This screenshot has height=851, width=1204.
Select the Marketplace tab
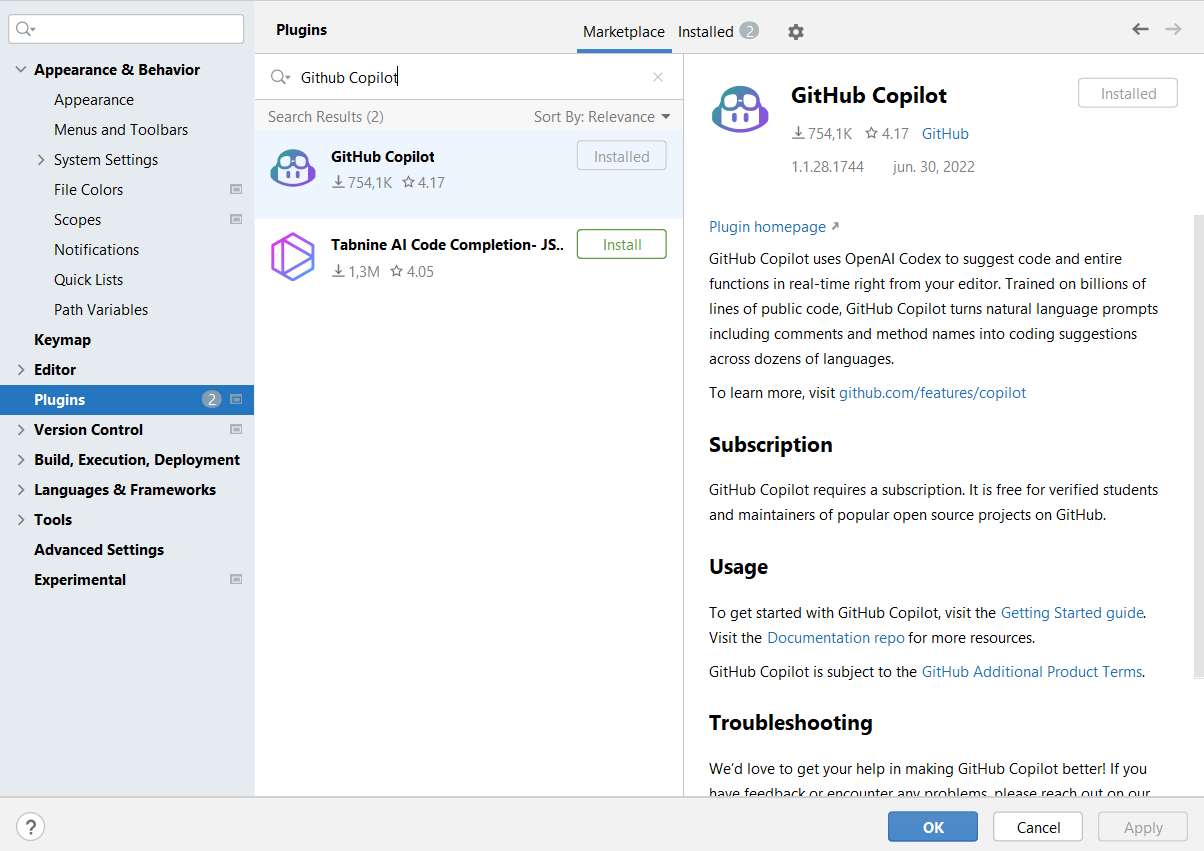tap(624, 31)
